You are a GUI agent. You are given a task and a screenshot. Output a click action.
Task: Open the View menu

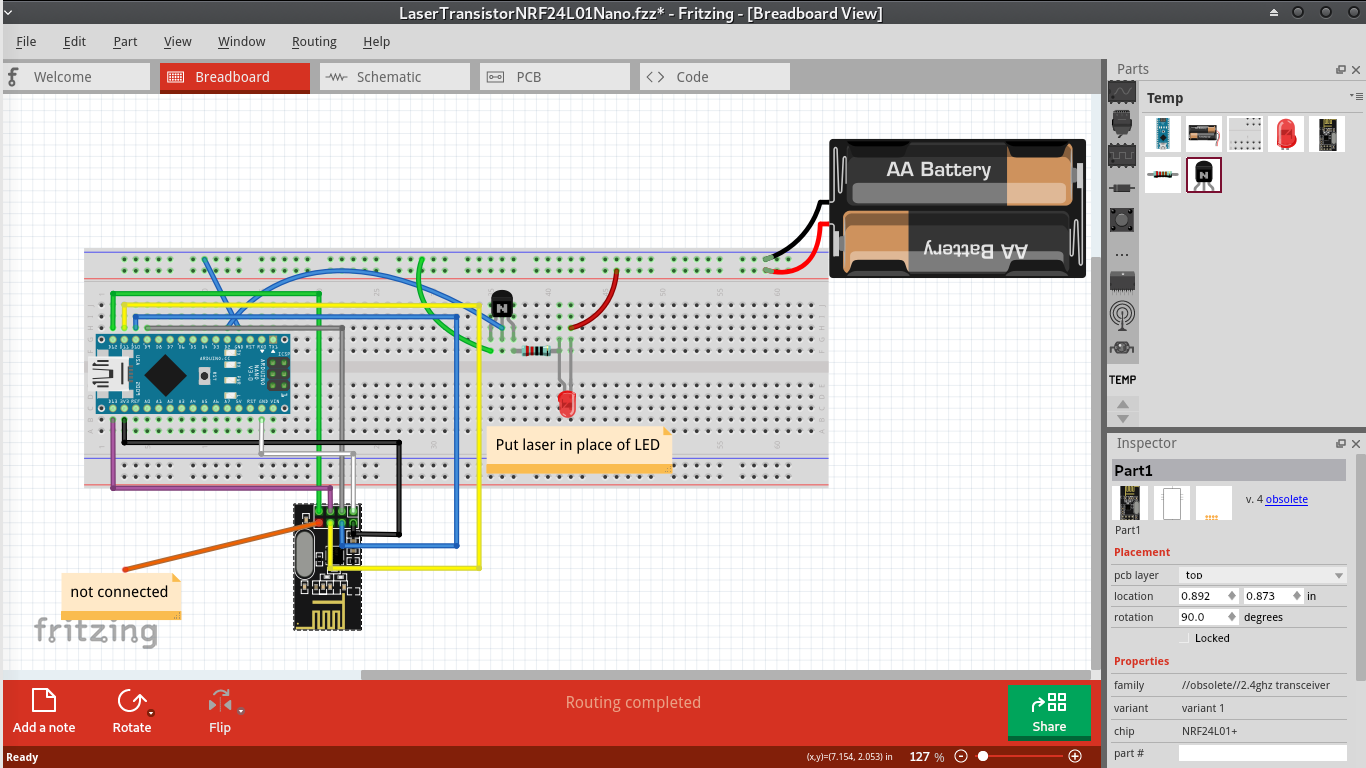[x=178, y=42]
